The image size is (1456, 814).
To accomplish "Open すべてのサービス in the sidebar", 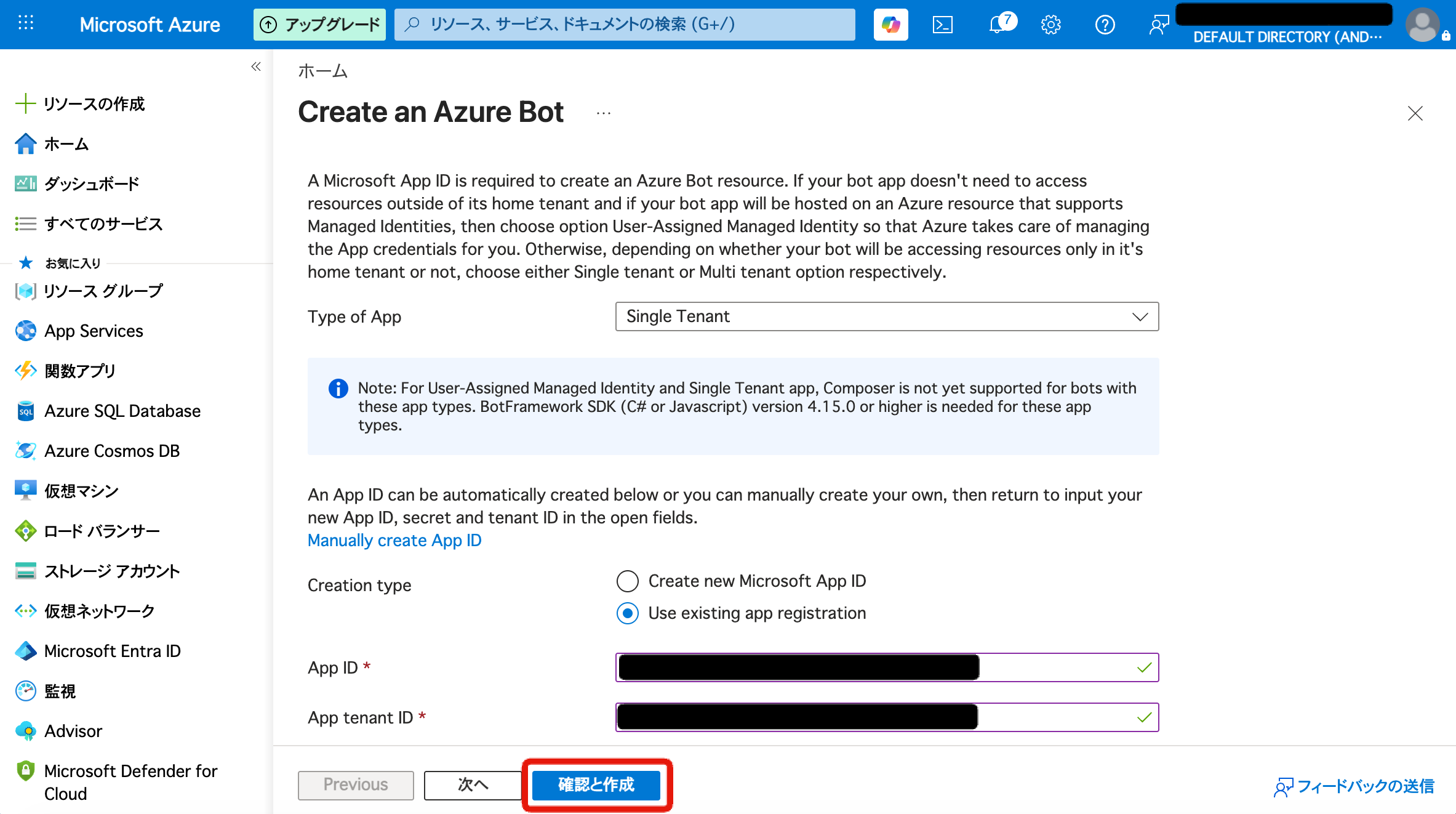I will tap(103, 224).
